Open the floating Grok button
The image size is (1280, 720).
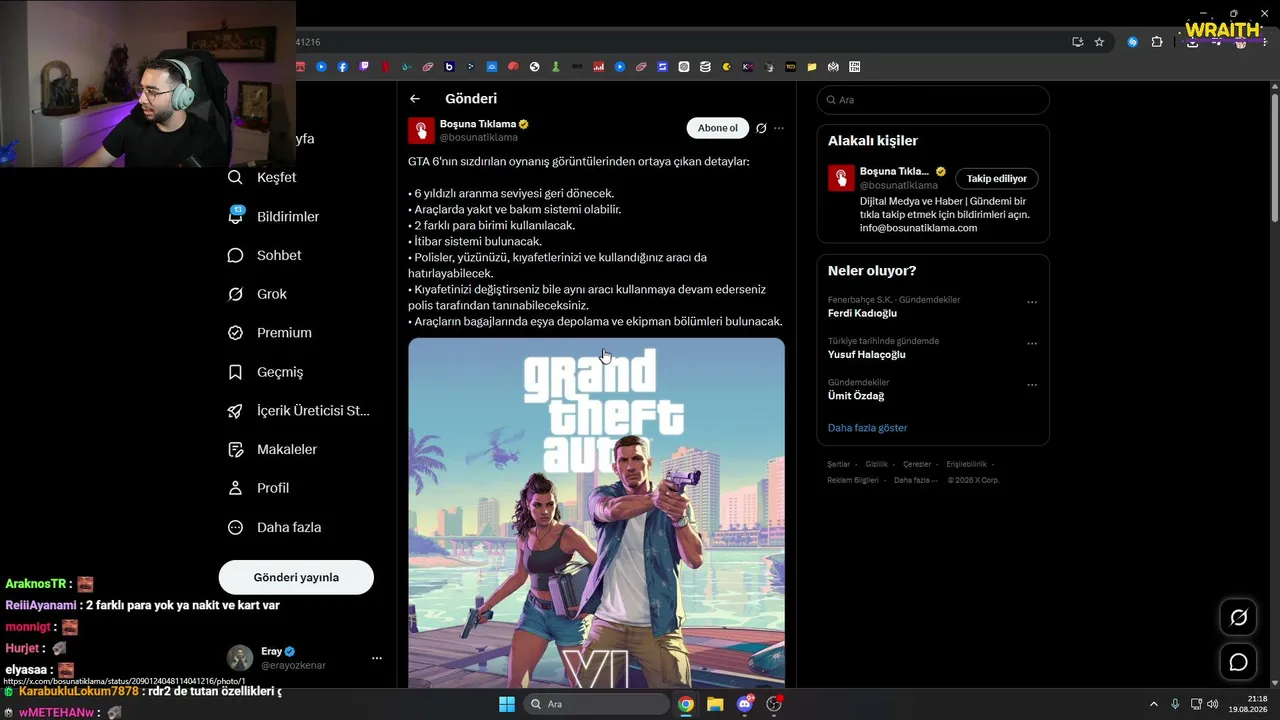pyautogui.click(x=1238, y=618)
